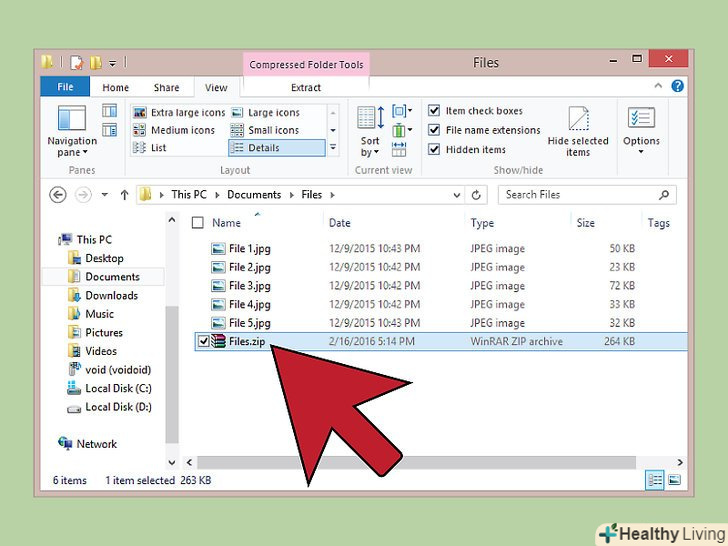Open the Add columns dropdown icon
This screenshot has height=546, width=728.
click(402, 130)
